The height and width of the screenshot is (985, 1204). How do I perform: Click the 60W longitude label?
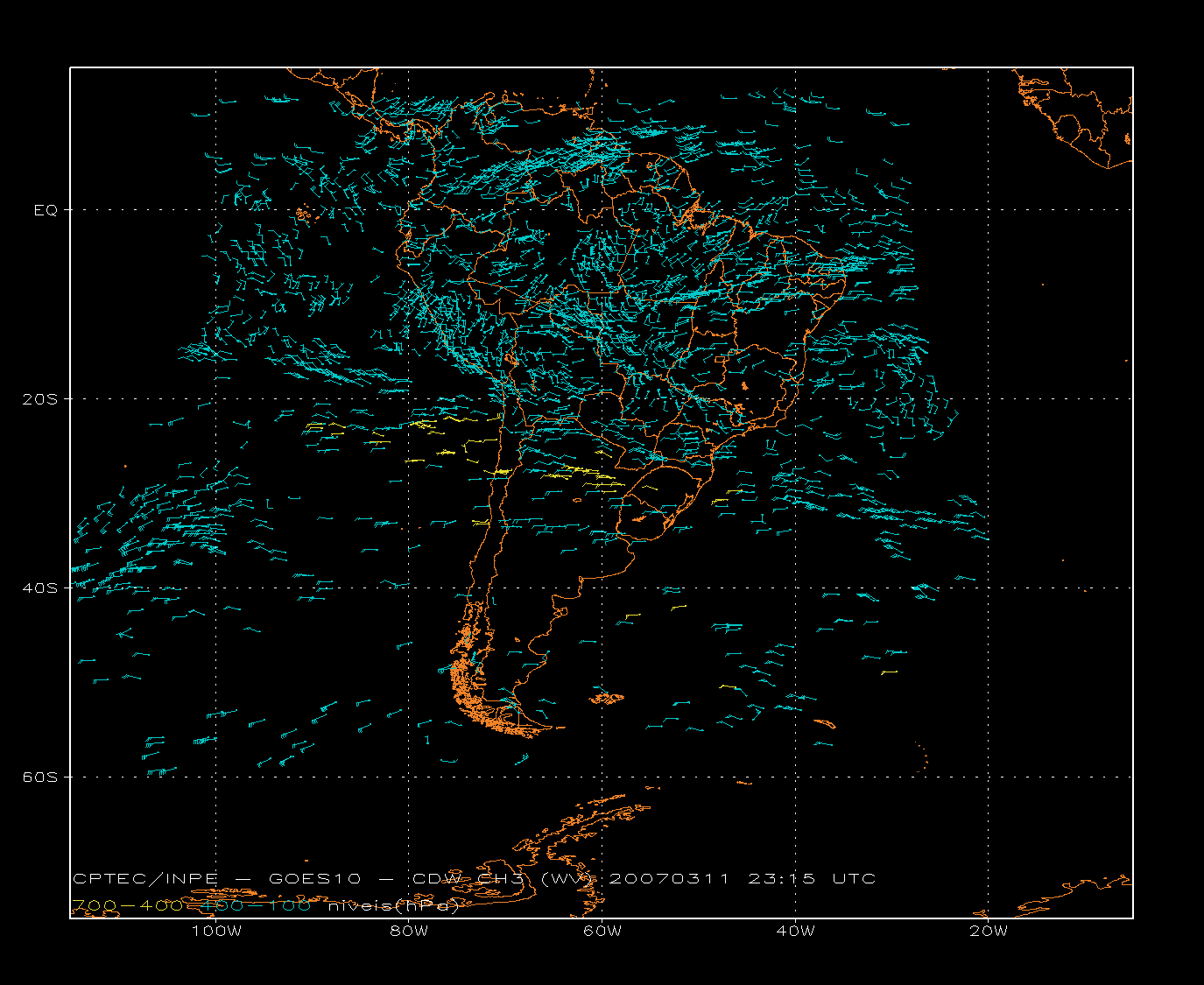coord(602,932)
